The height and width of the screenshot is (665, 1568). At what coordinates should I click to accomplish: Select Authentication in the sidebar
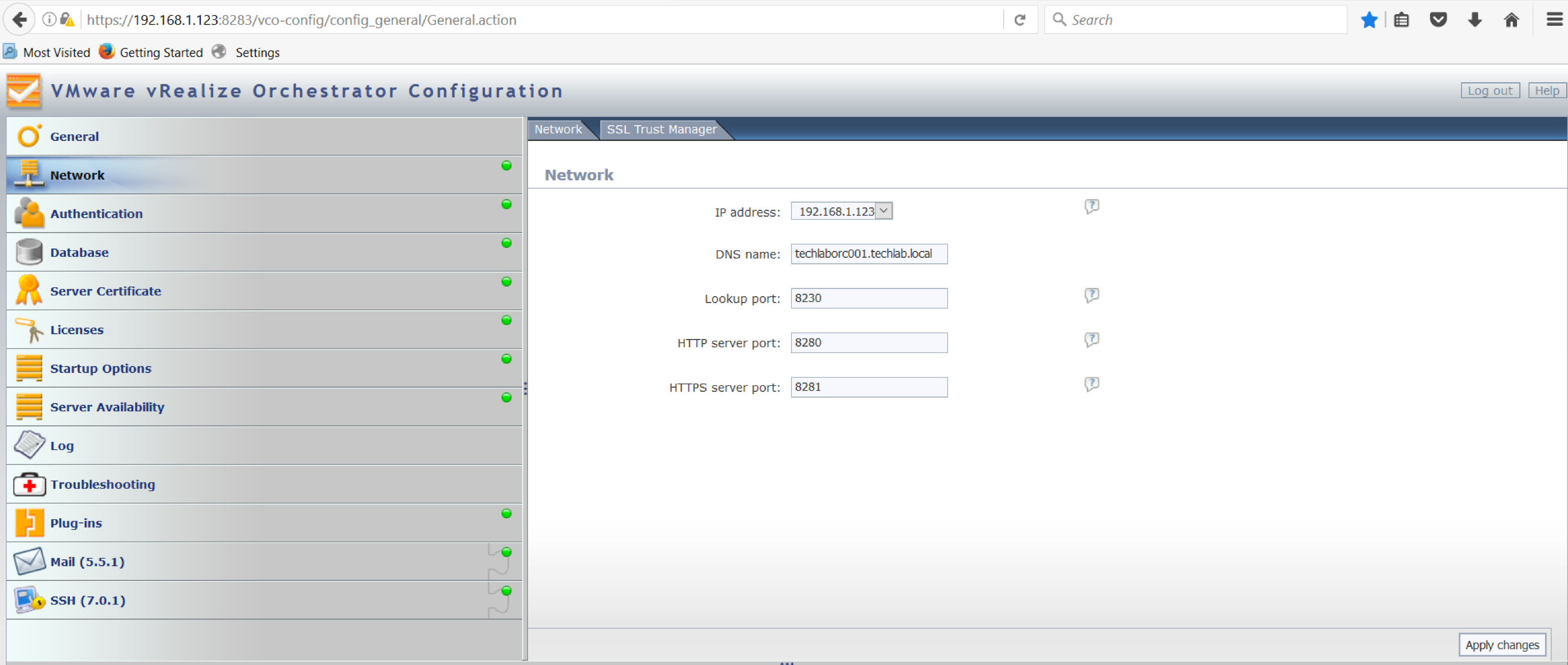(264, 214)
